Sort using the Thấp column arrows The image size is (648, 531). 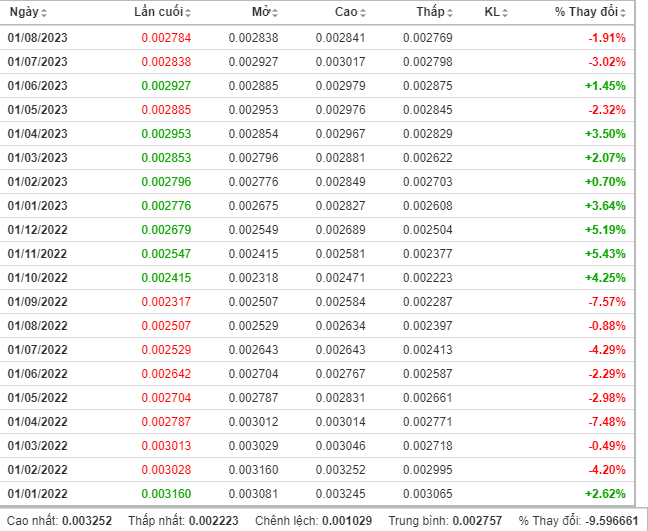pyautogui.click(x=449, y=12)
